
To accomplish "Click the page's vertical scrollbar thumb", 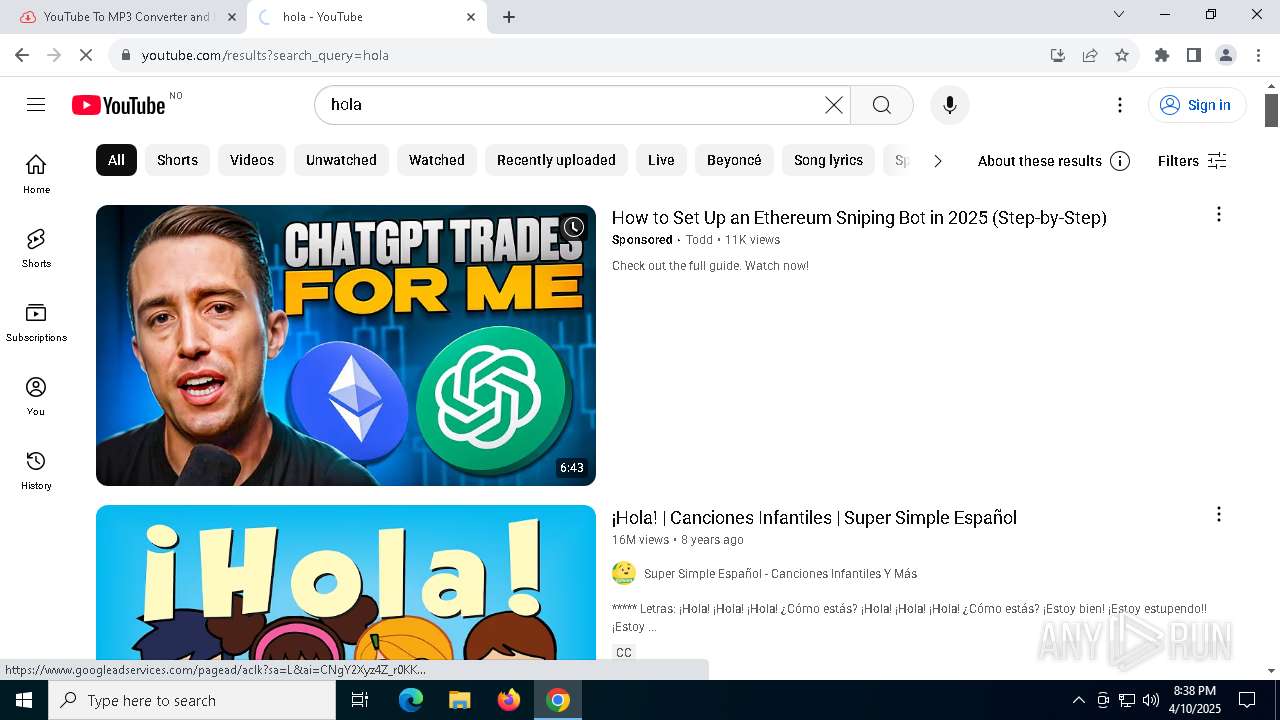I will point(1271,110).
